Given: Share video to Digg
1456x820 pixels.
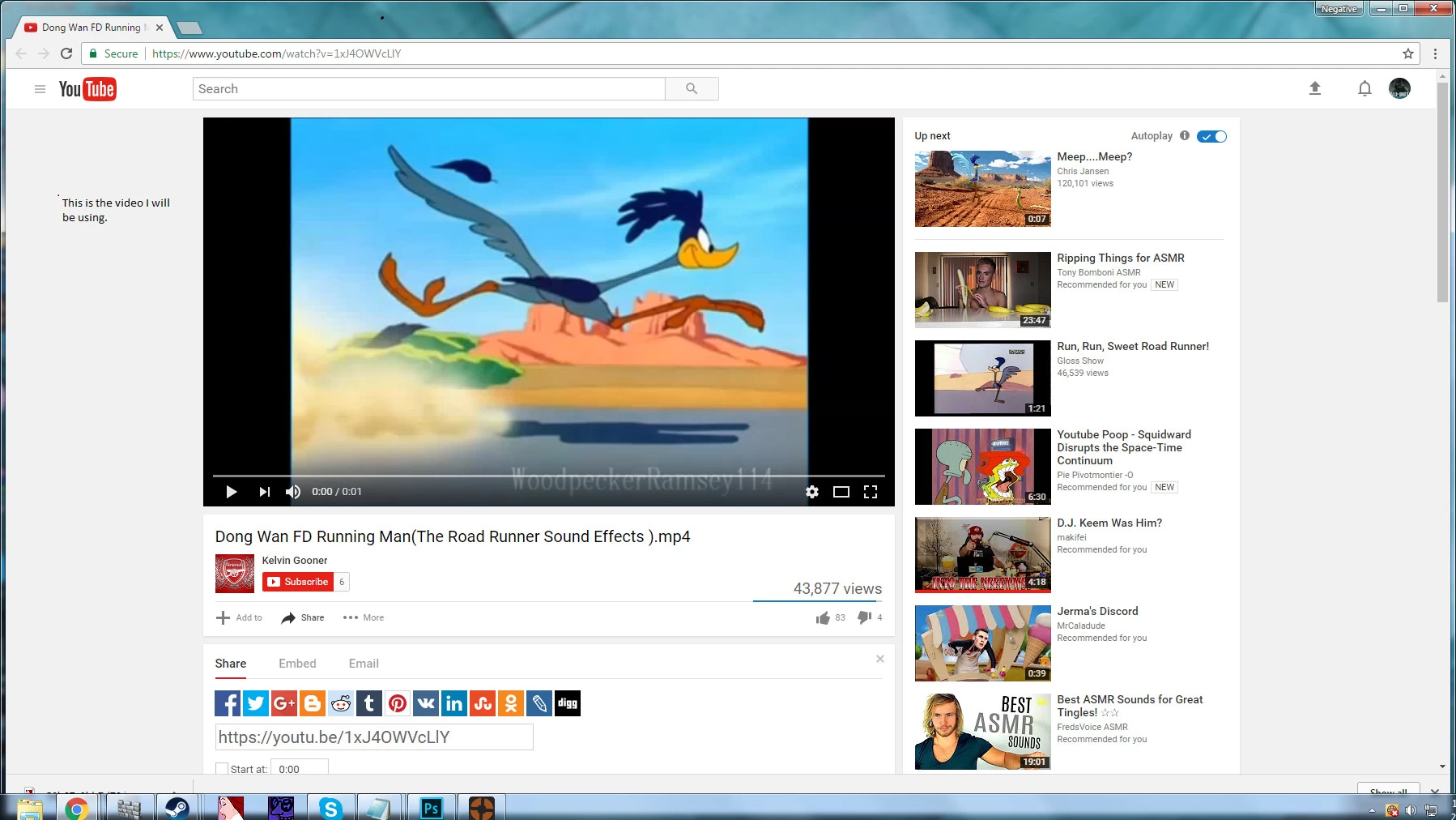Looking at the screenshot, I should pyautogui.click(x=568, y=703).
